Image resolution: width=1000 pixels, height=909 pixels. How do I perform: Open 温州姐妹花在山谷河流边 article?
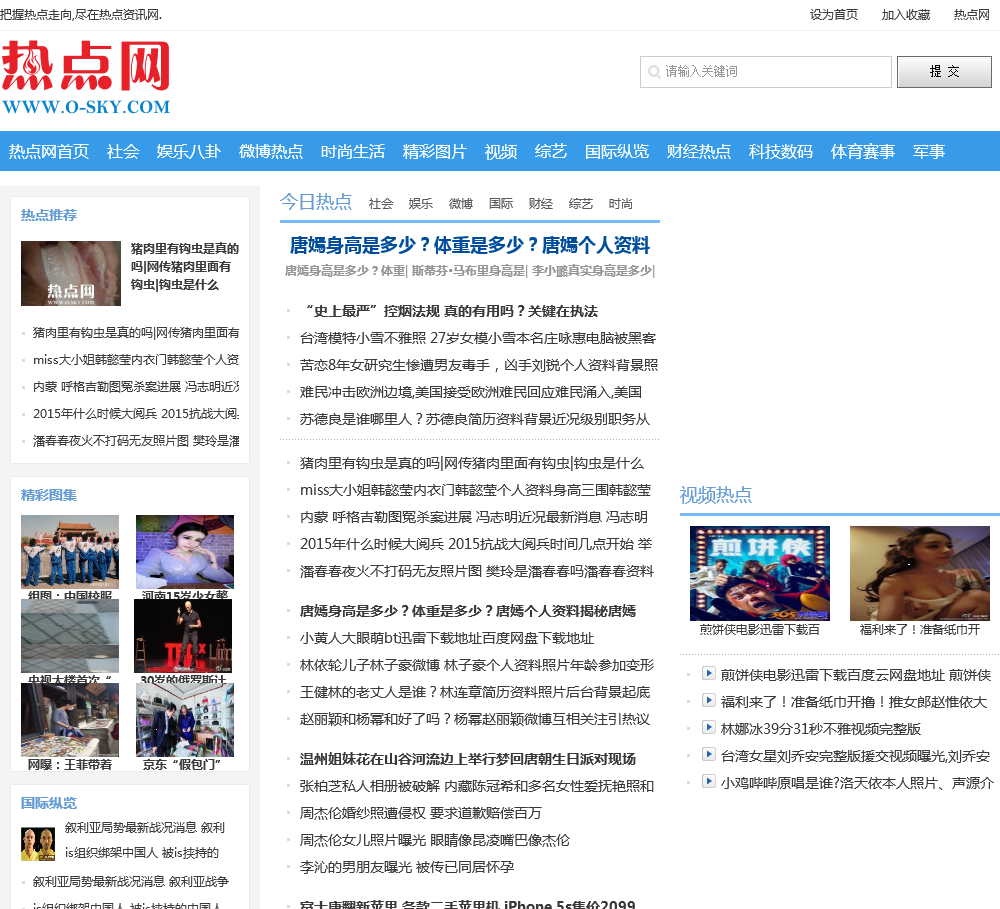467,759
